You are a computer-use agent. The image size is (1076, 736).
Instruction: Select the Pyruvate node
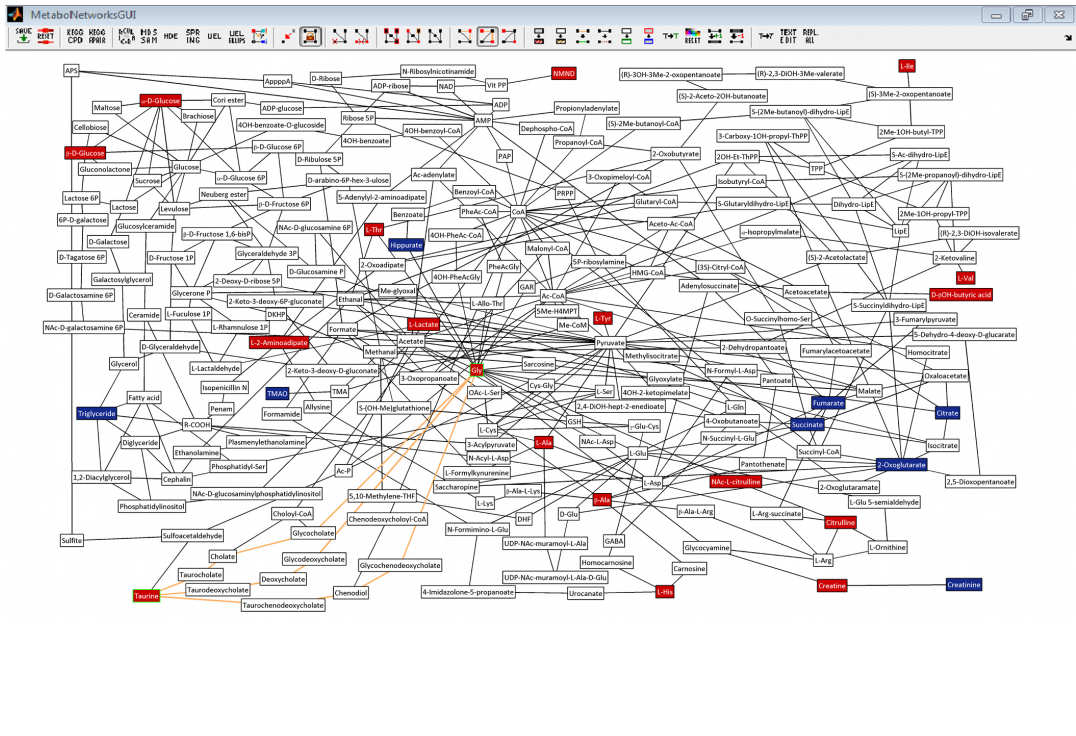point(610,342)
